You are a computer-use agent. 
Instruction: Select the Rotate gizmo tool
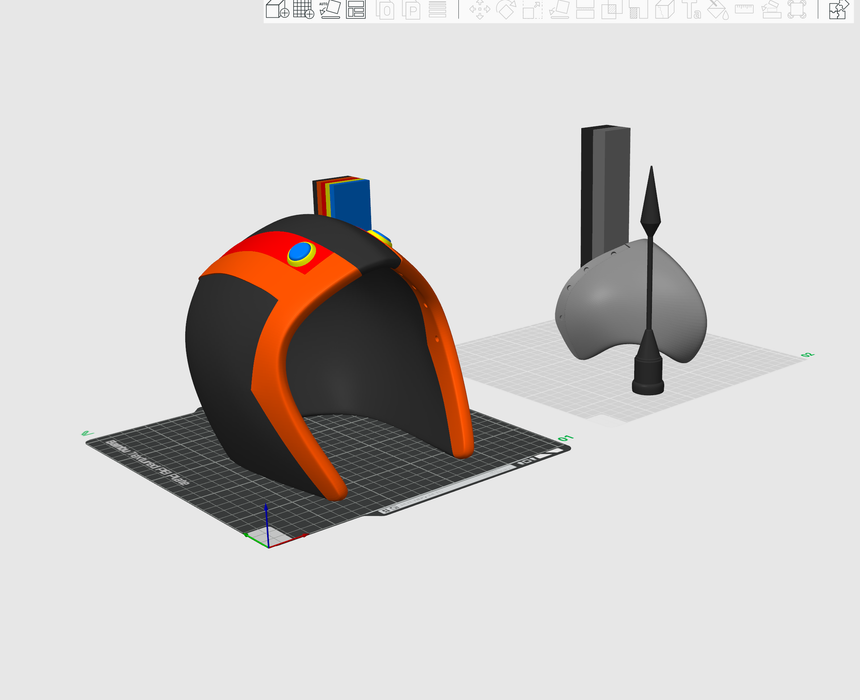point(506,10)
